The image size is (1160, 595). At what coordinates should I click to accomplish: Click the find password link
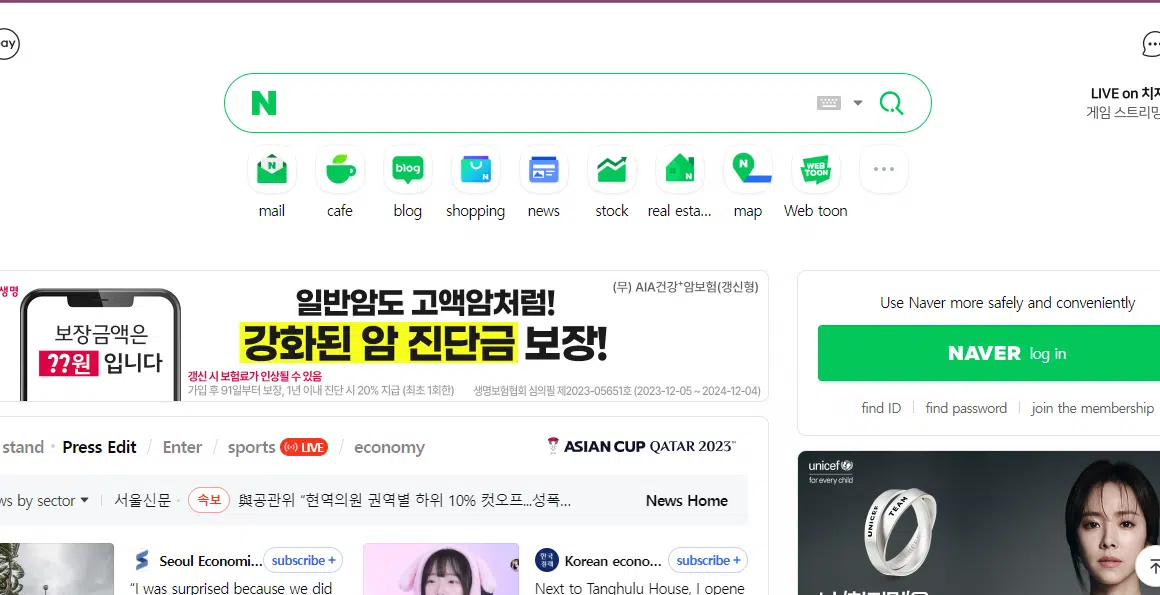[966, 408]
